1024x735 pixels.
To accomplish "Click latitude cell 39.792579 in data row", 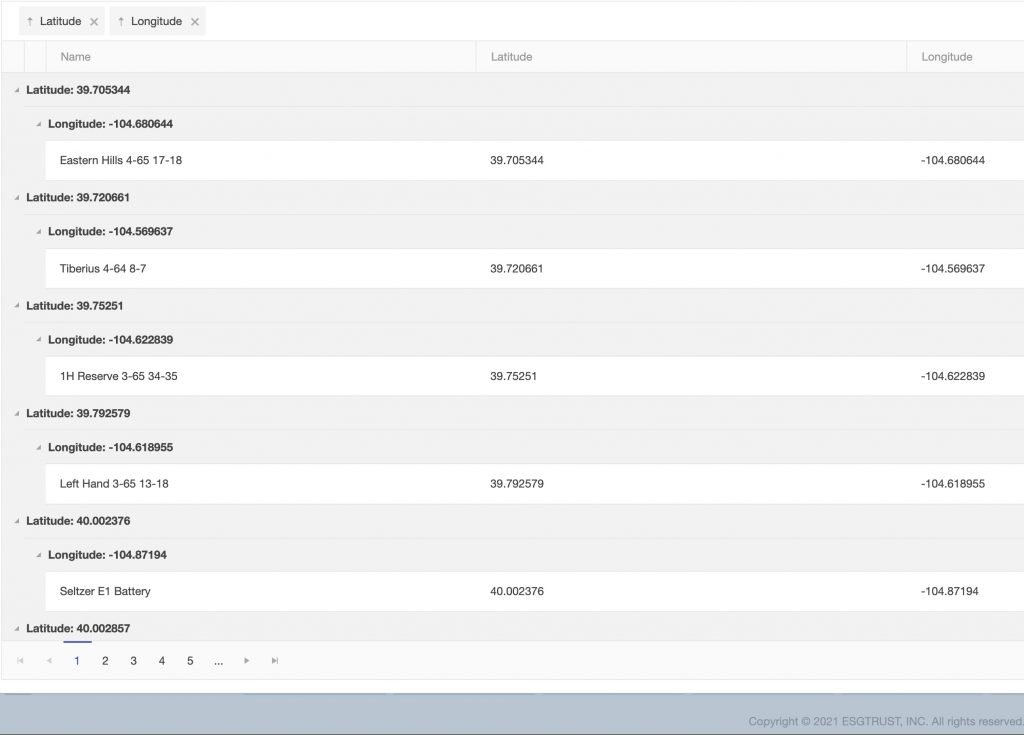I will [x=517, y=484].
